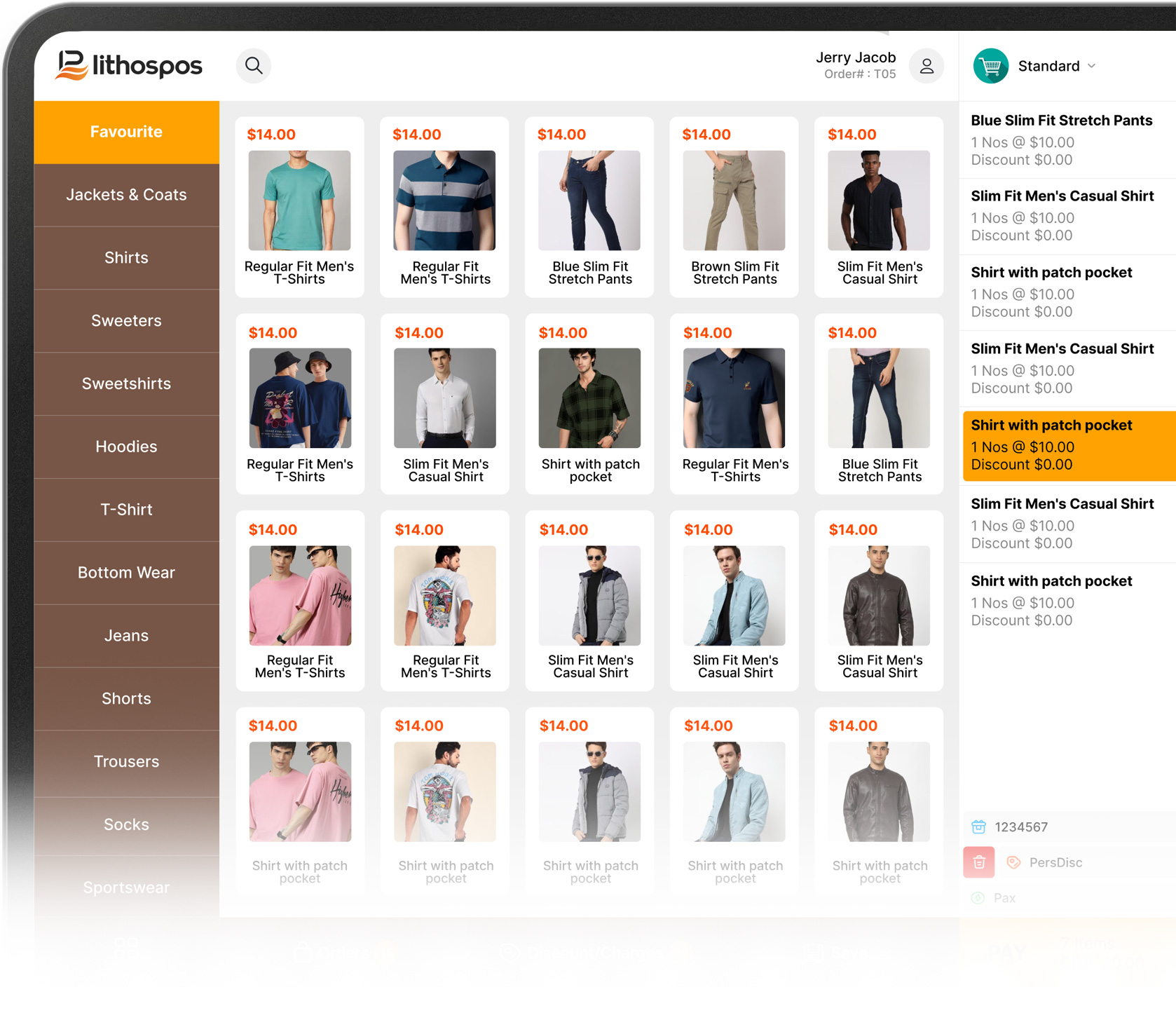Click the user profile icon beside Jerry Jacob
1176x1020 pixels.
point(927,66)
